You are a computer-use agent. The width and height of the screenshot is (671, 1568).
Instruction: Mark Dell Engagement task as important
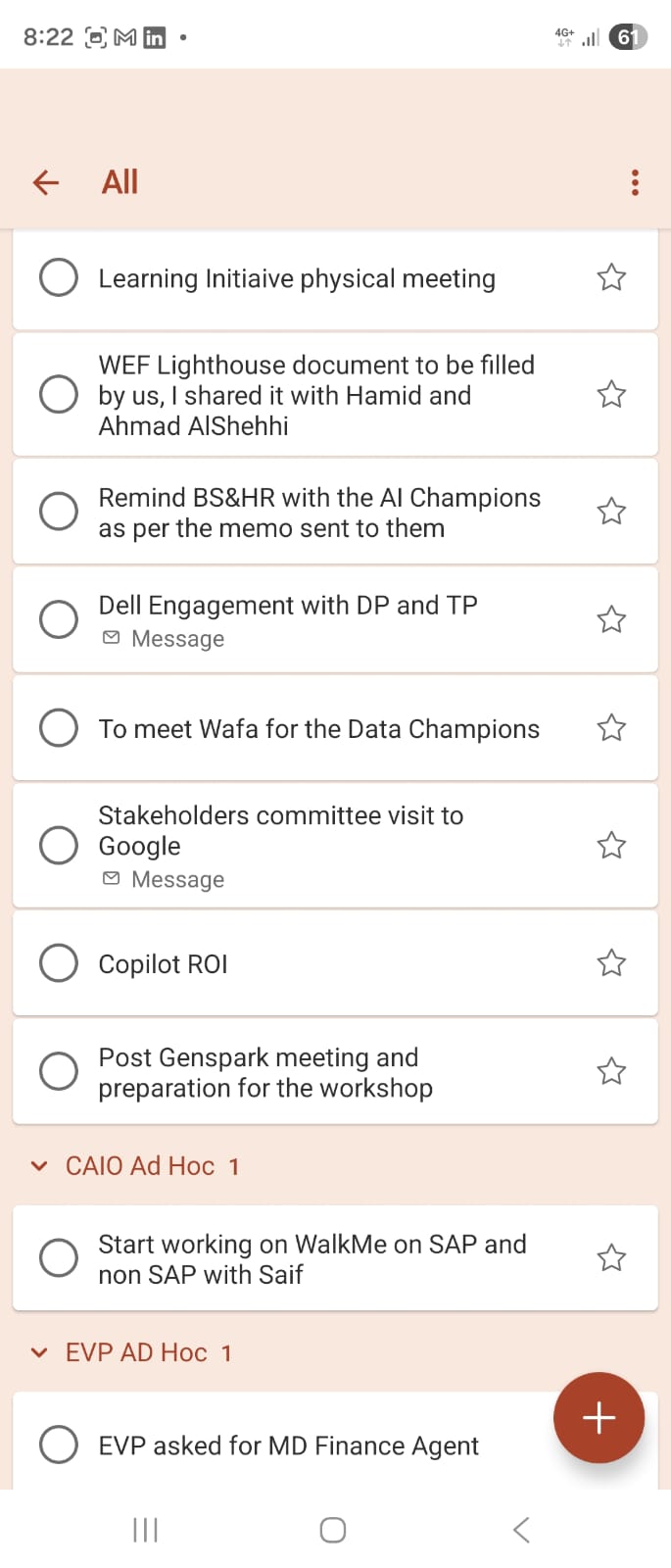tap(611, 619)
